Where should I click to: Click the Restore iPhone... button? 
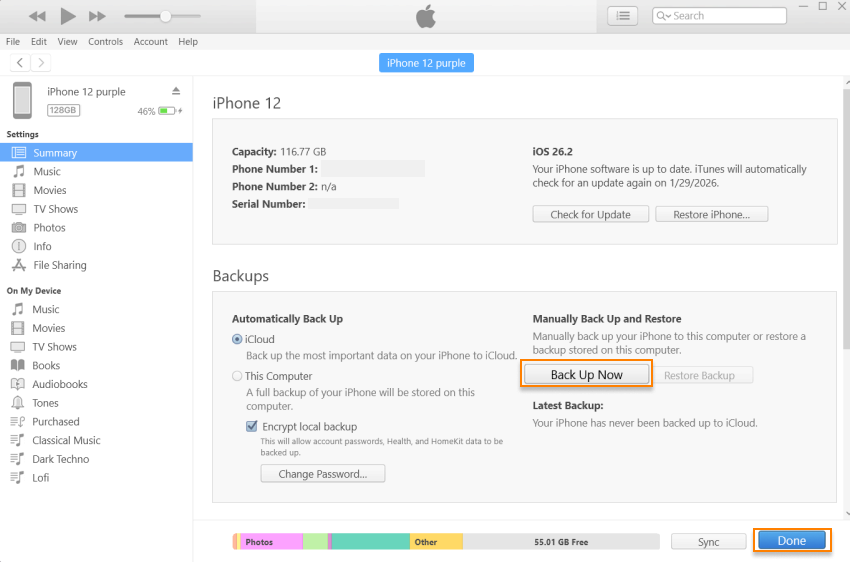click(711, 214)
